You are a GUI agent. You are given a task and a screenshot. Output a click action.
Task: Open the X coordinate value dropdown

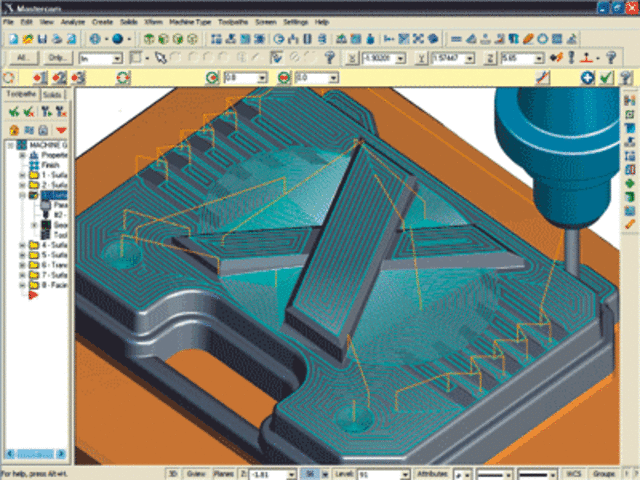pos(400,59)
